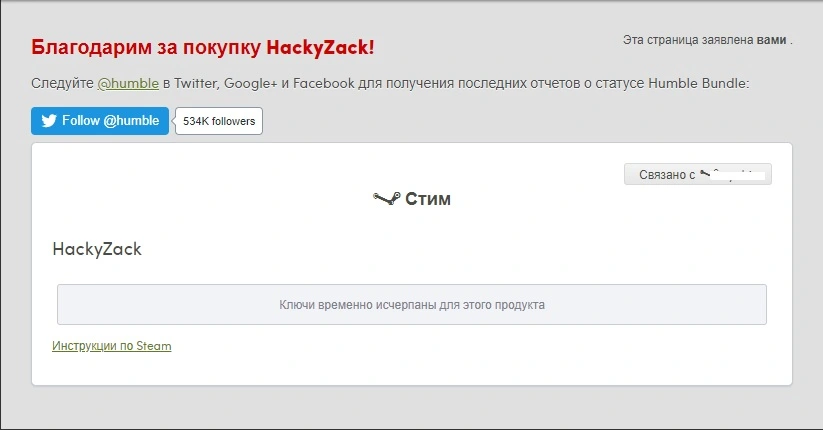823x430 pixels.
Task: Click the Связано с Steam account button
Action: click(698, 174)
